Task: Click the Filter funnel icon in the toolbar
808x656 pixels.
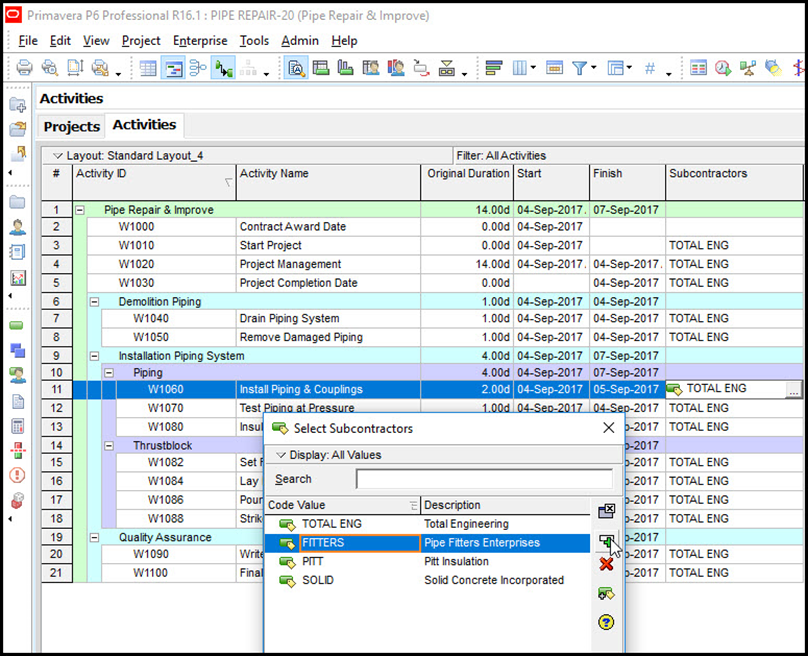Action: (x=580, y=68)
